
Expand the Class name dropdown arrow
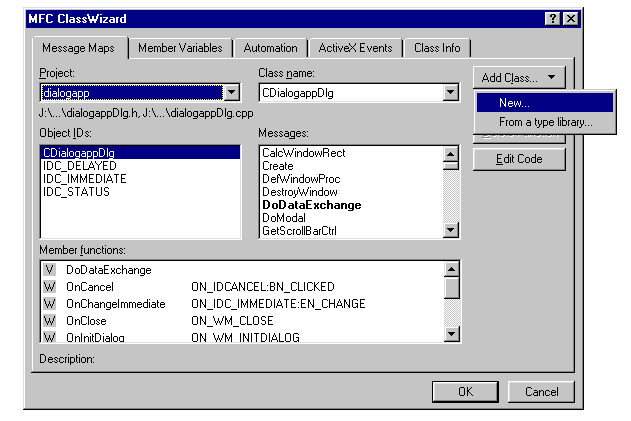point(451,93)
